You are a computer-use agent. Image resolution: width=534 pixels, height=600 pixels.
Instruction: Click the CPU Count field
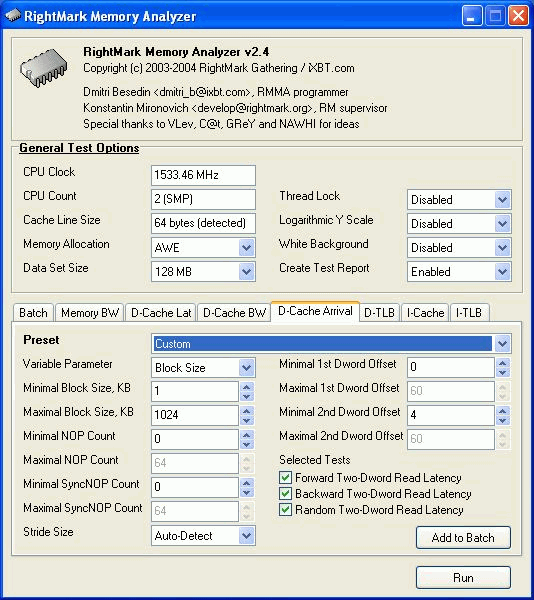coord(203,199)
